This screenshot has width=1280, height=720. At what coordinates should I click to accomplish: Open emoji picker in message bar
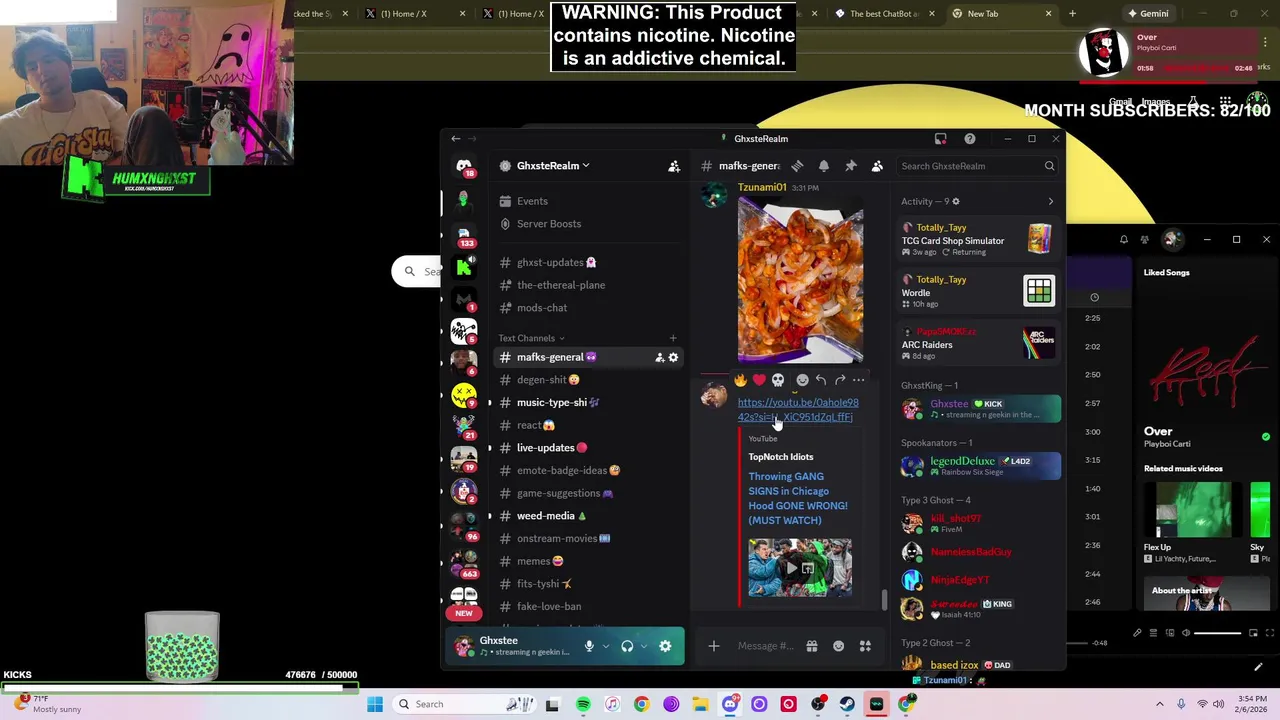coord(839,646)
